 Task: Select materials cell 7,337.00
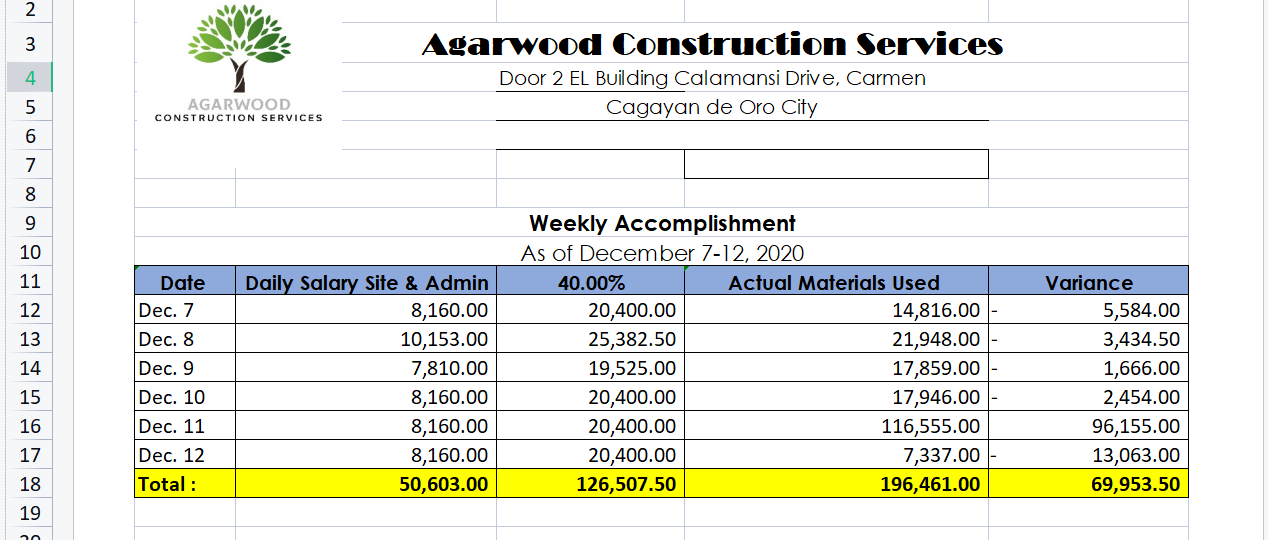836,455
